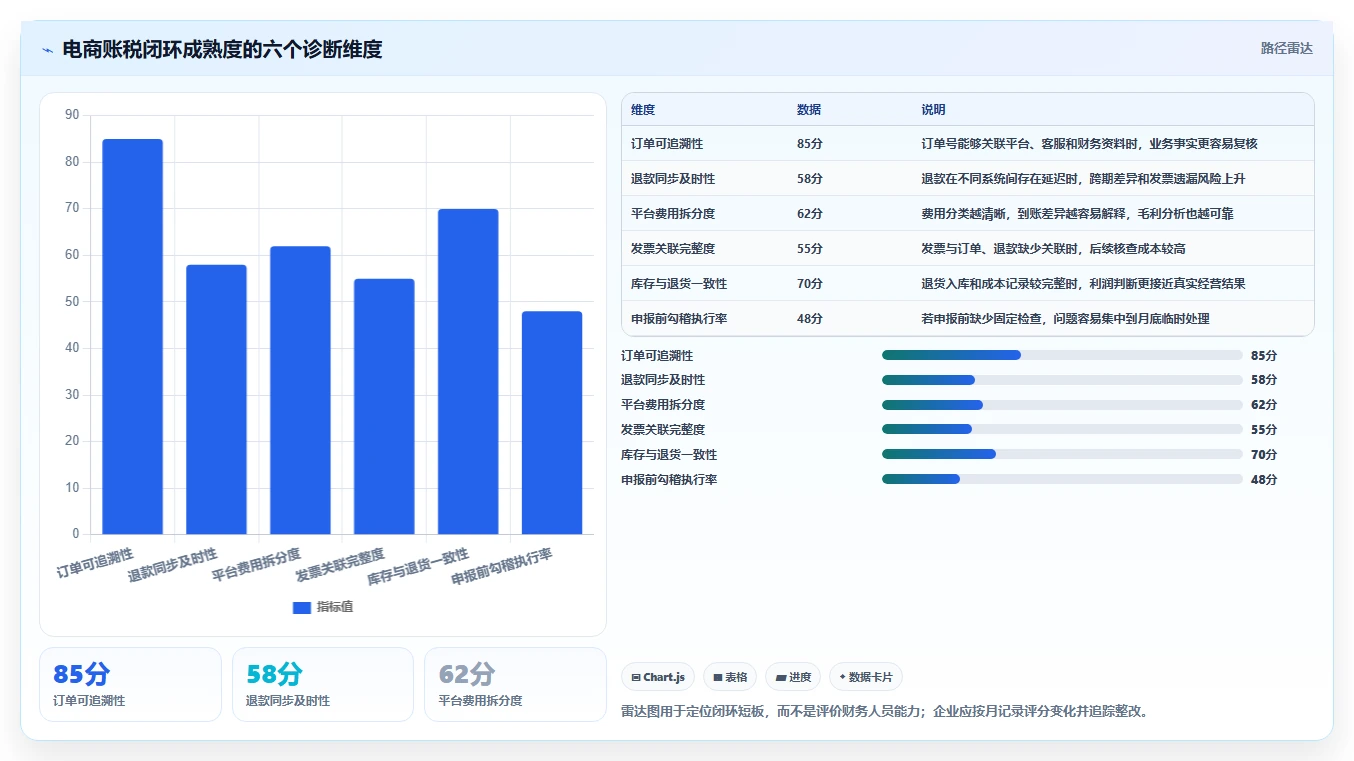This screenshot has width=1354, height=761.
Task: Click description starting 退款在不同系统间存在延迟
Action: click(x=1083, y=179)
